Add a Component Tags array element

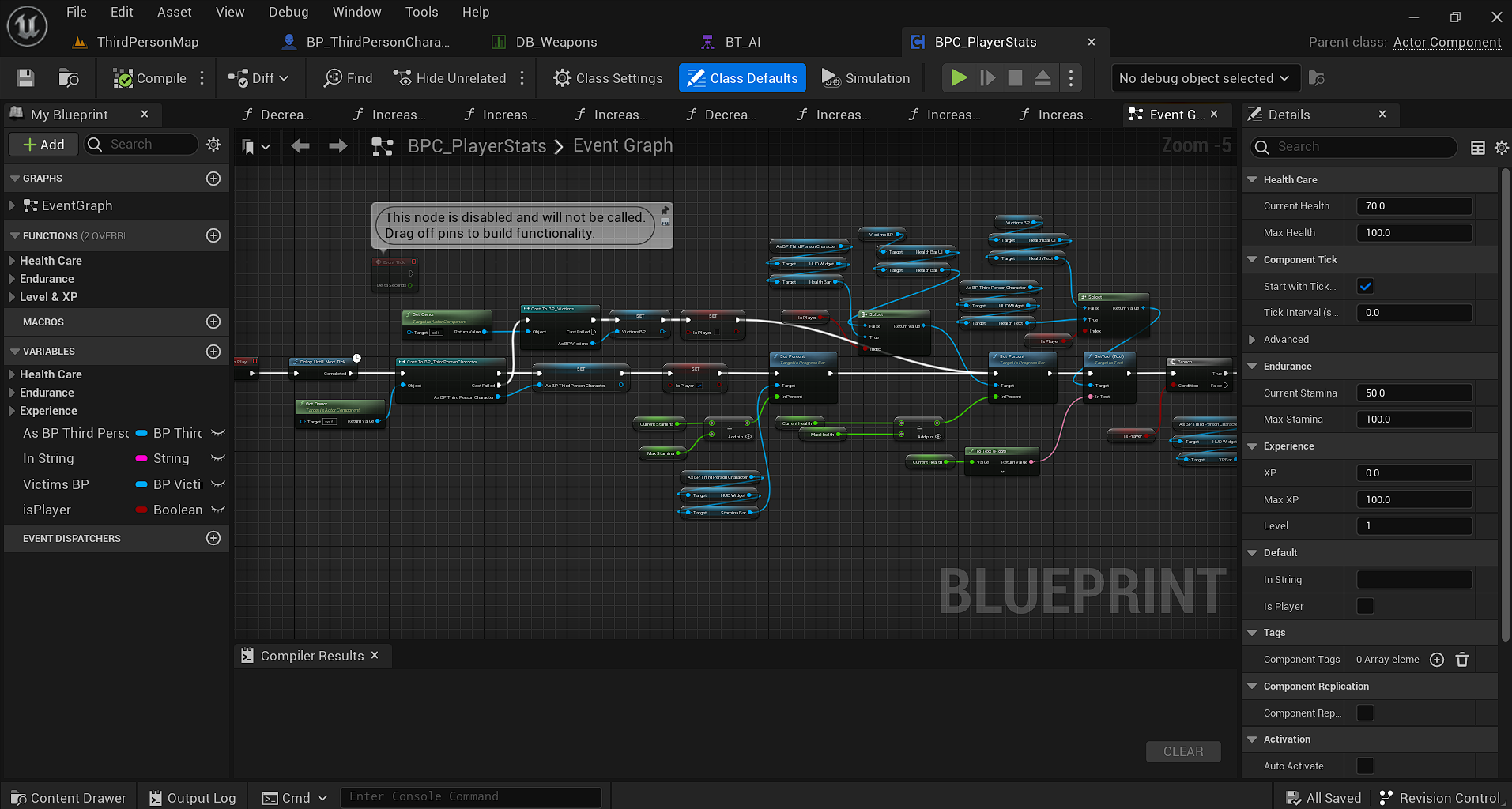point(1437,660)
